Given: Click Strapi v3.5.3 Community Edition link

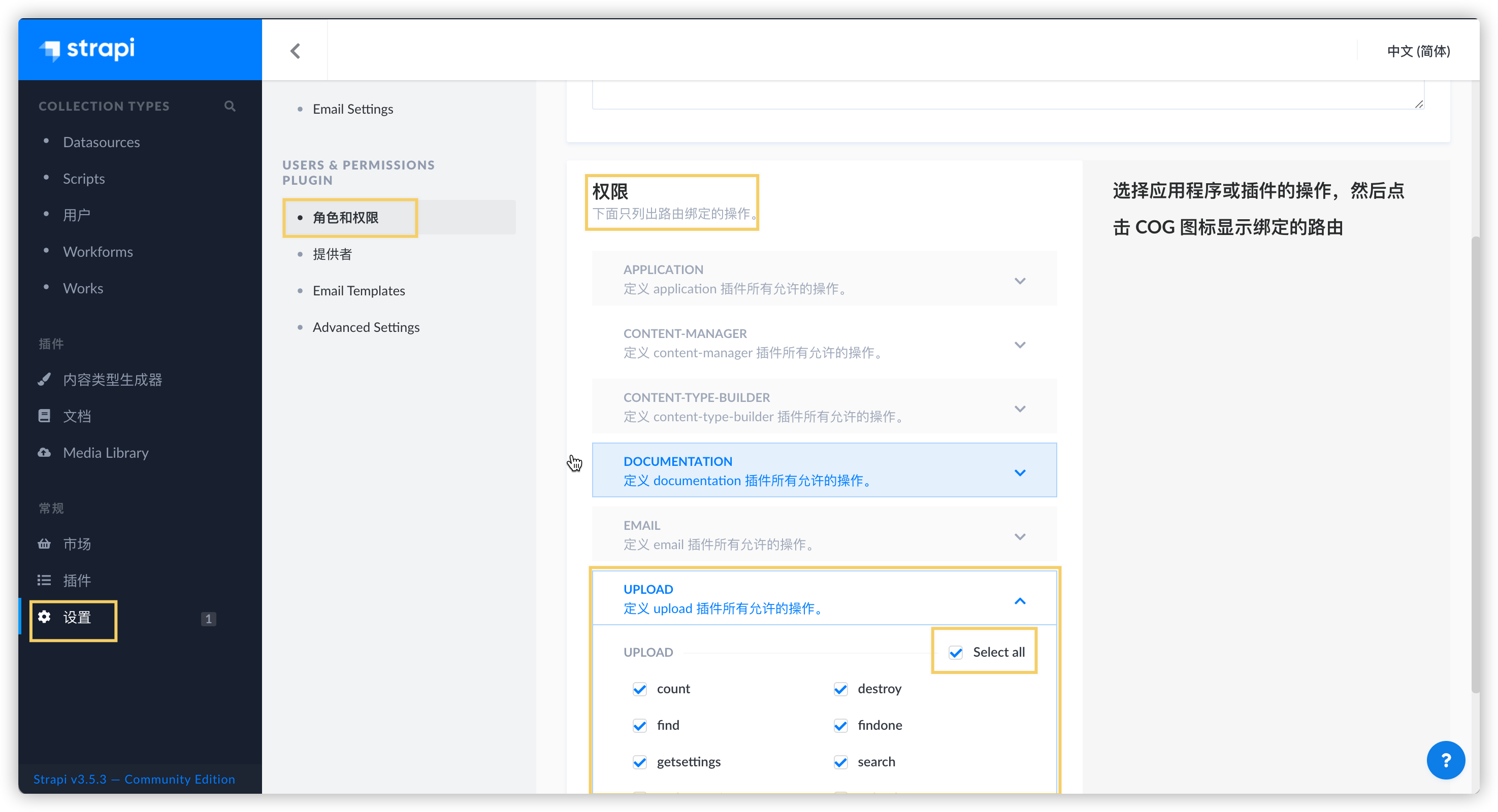Looking at the screenshot, I should pyautogui.click(x=134, y=779).
